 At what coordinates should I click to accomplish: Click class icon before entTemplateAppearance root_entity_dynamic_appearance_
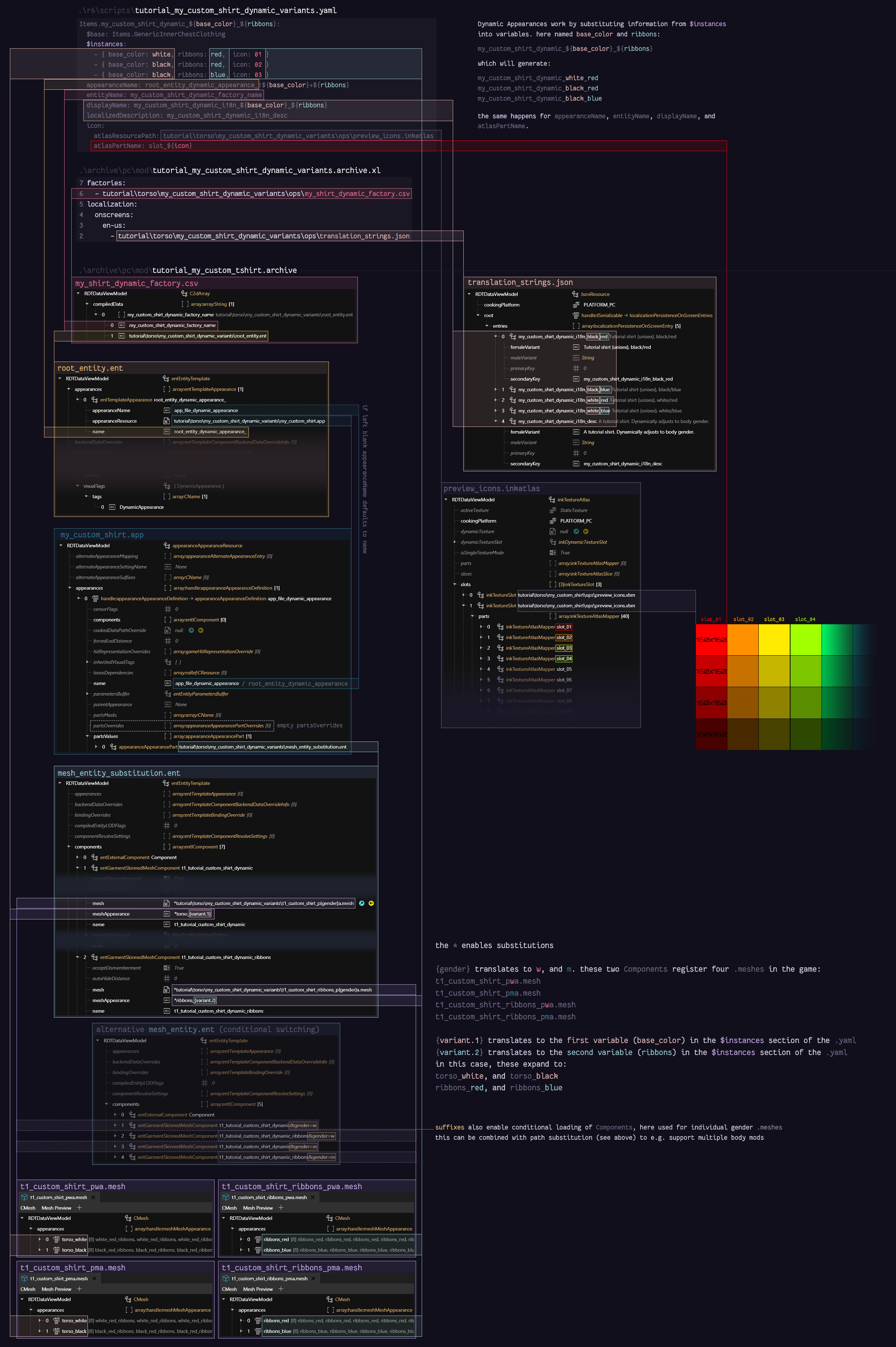94,400
